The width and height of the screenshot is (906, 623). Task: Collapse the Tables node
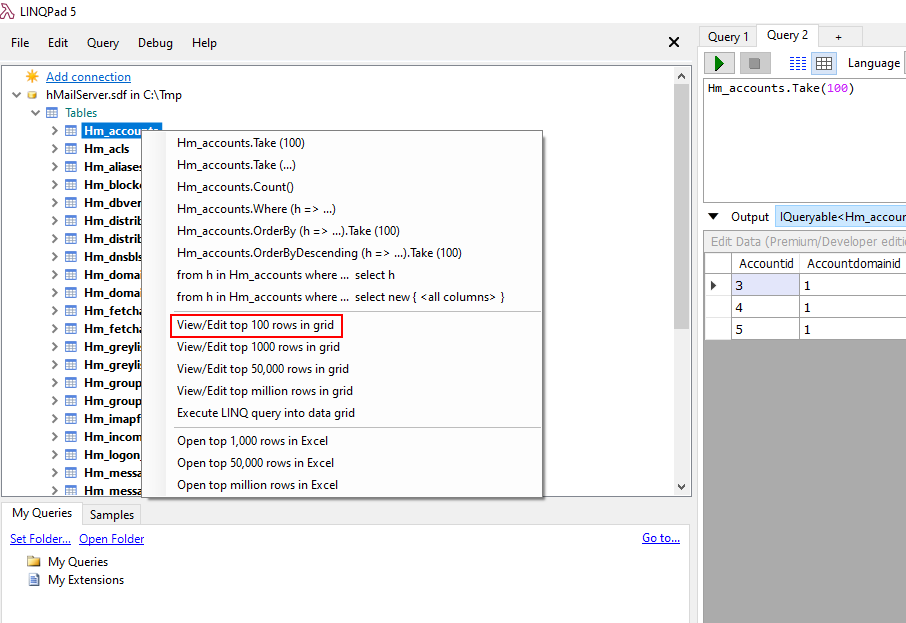[x=36, y=113]
